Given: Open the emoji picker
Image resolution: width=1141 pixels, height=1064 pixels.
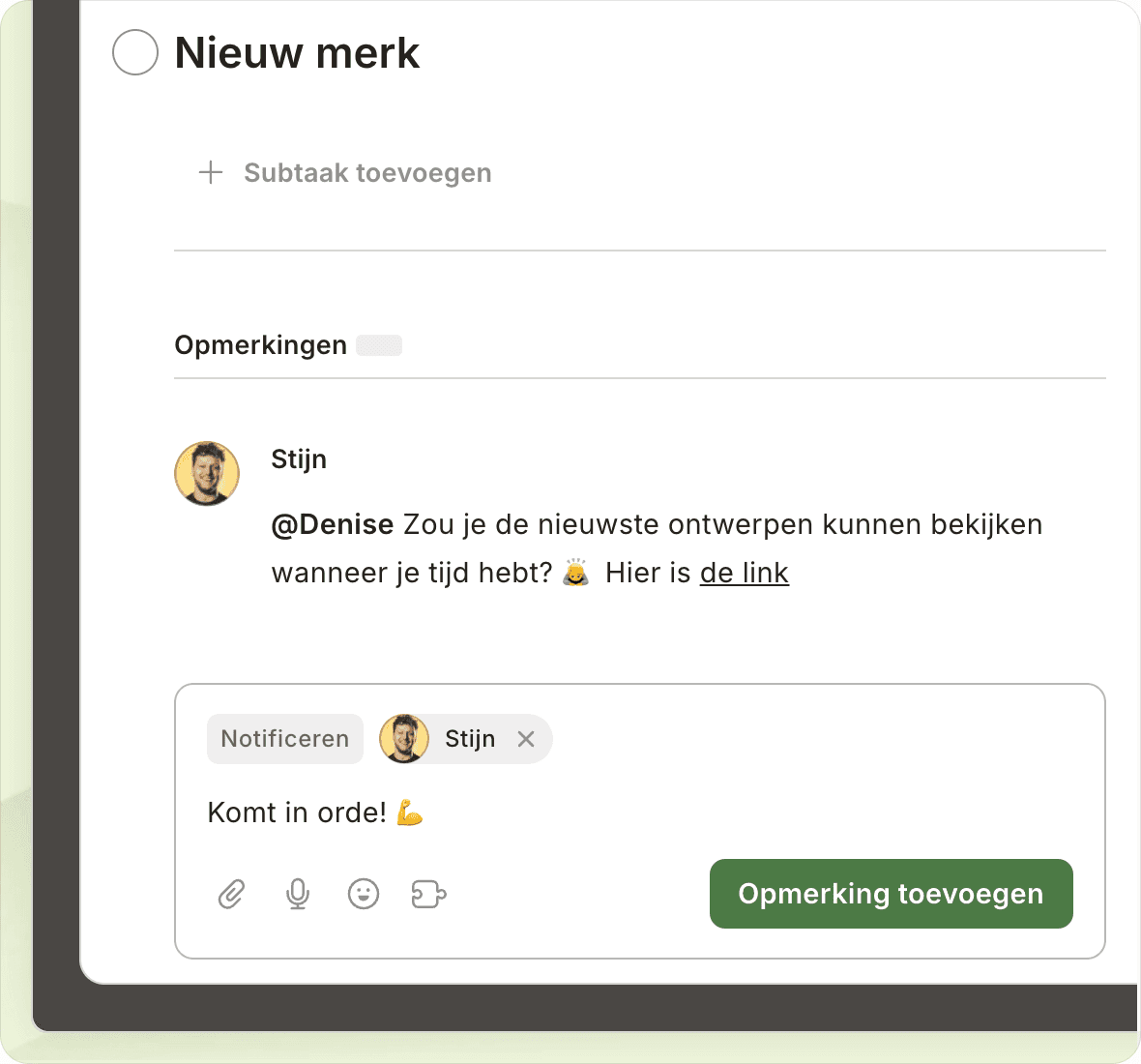Looking at the screenshot, I should [364, 894].
